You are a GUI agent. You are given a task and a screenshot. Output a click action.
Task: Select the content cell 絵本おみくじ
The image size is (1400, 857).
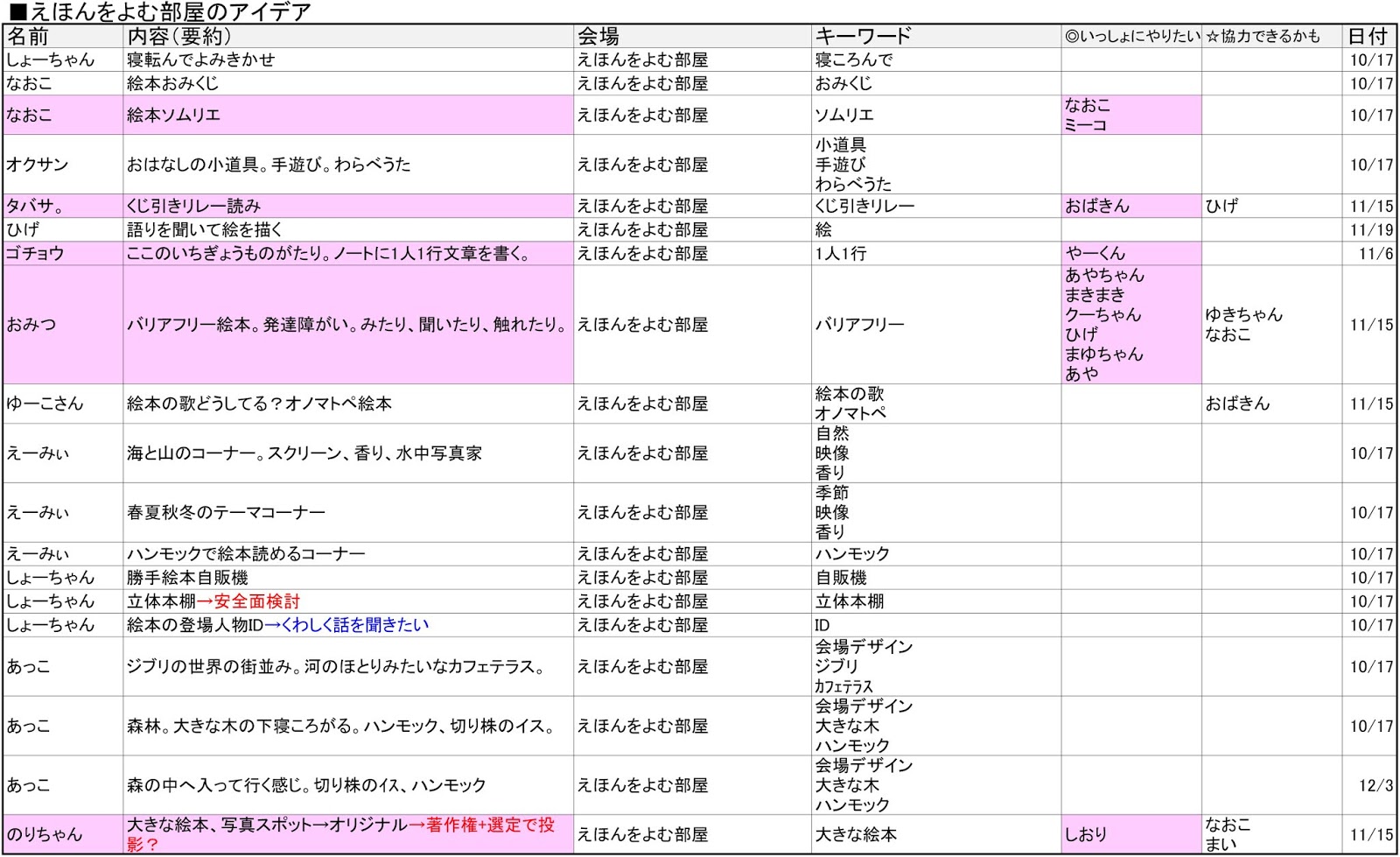(348, 83)
